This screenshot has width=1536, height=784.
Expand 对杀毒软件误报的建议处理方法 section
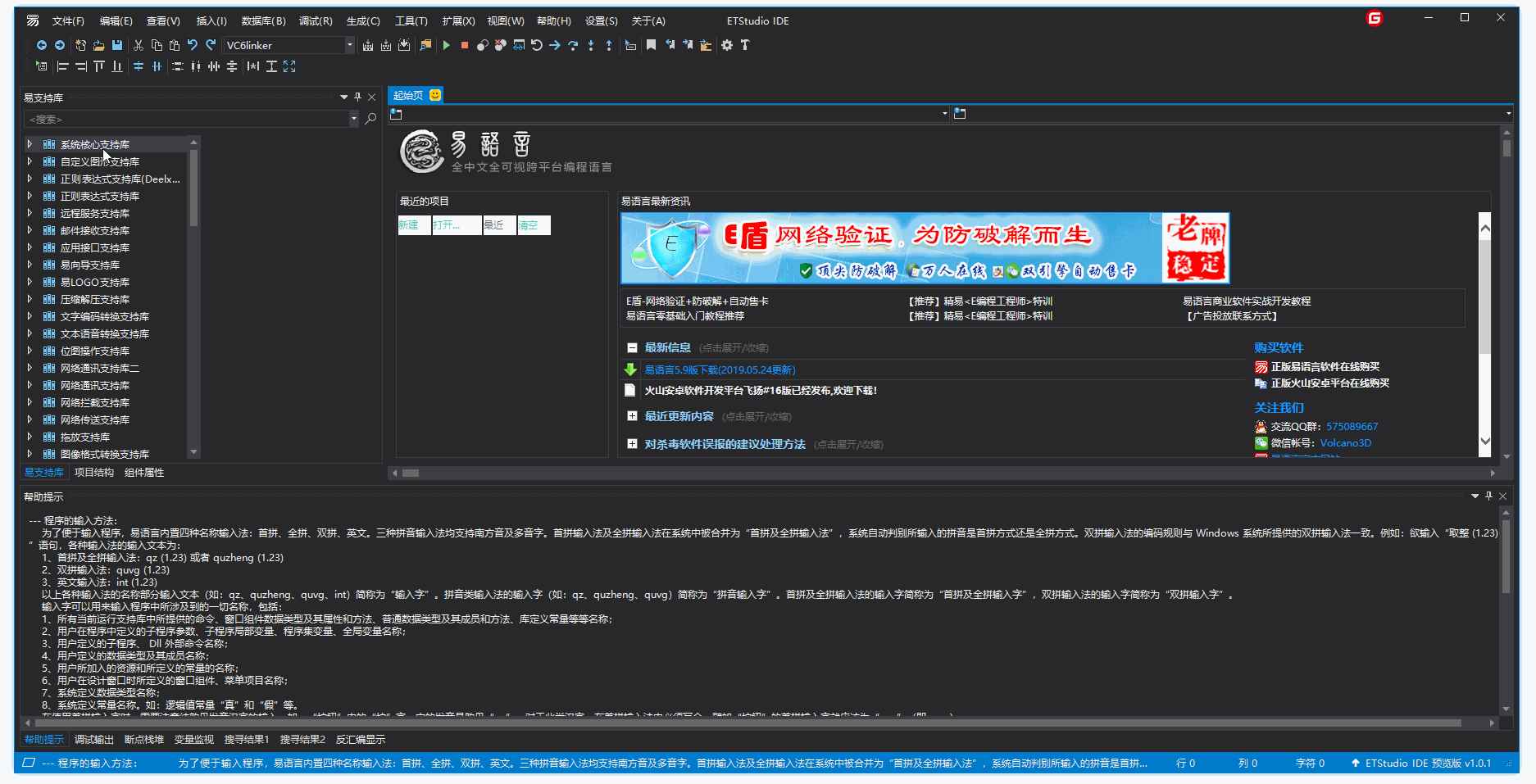click(x=632, y=444)
